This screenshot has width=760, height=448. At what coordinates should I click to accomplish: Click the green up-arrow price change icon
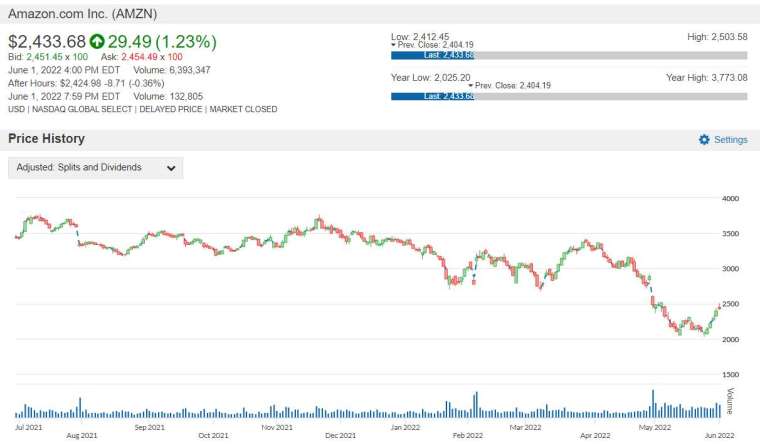click(97, 42)
